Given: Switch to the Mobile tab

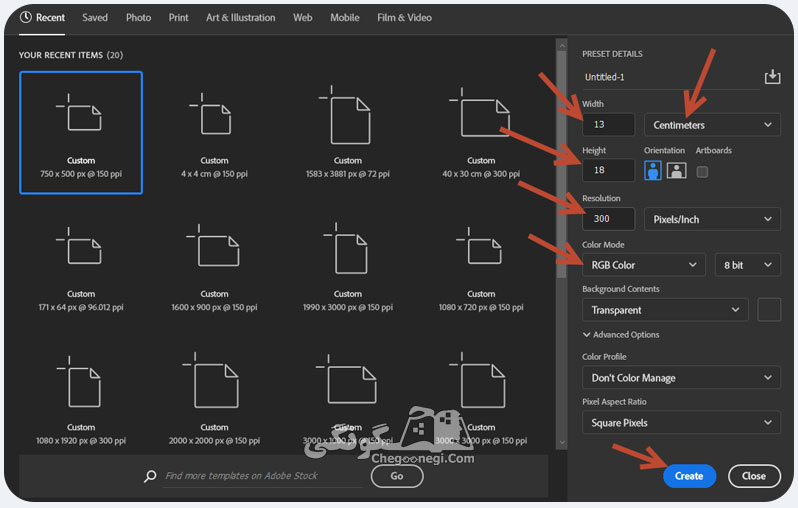Looking at the screenshot, I should (x=345, y=18).
